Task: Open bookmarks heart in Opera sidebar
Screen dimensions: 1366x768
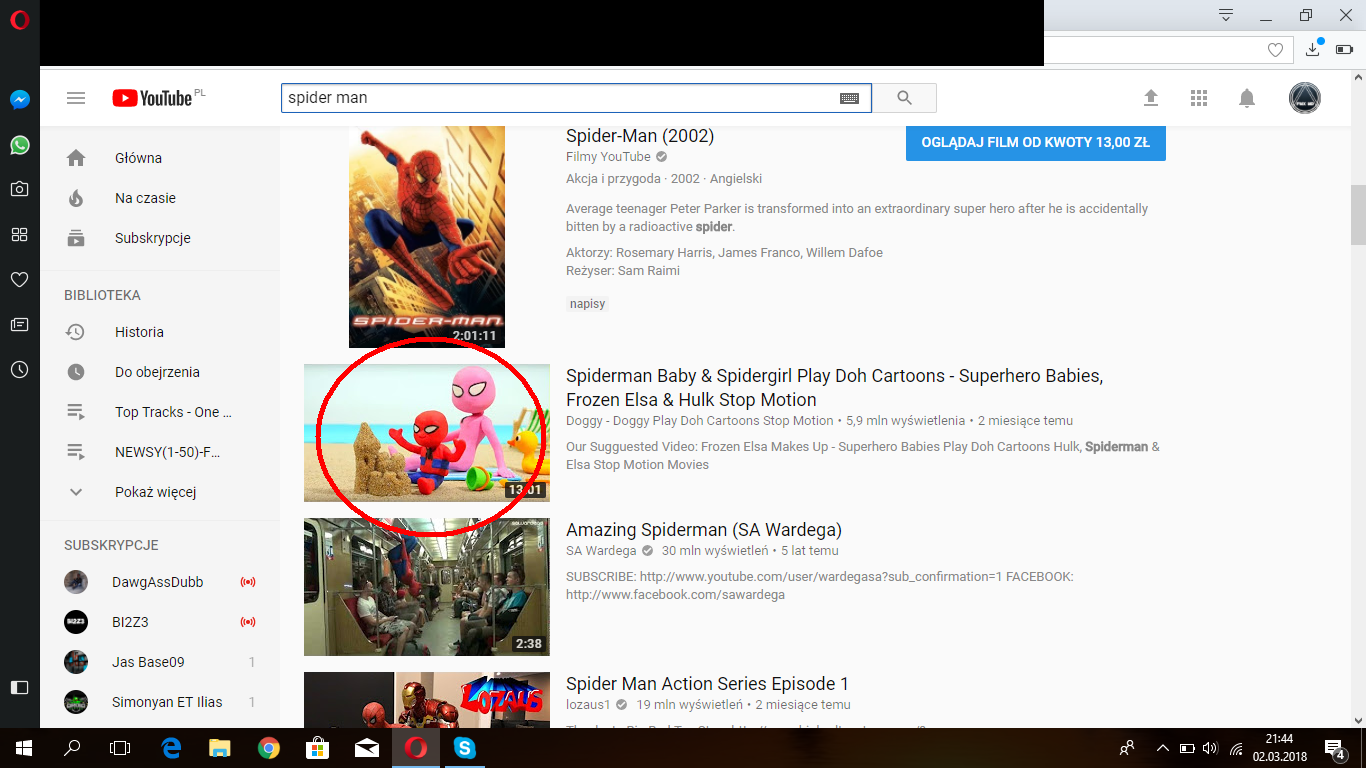Action: [x=19, y=279]
